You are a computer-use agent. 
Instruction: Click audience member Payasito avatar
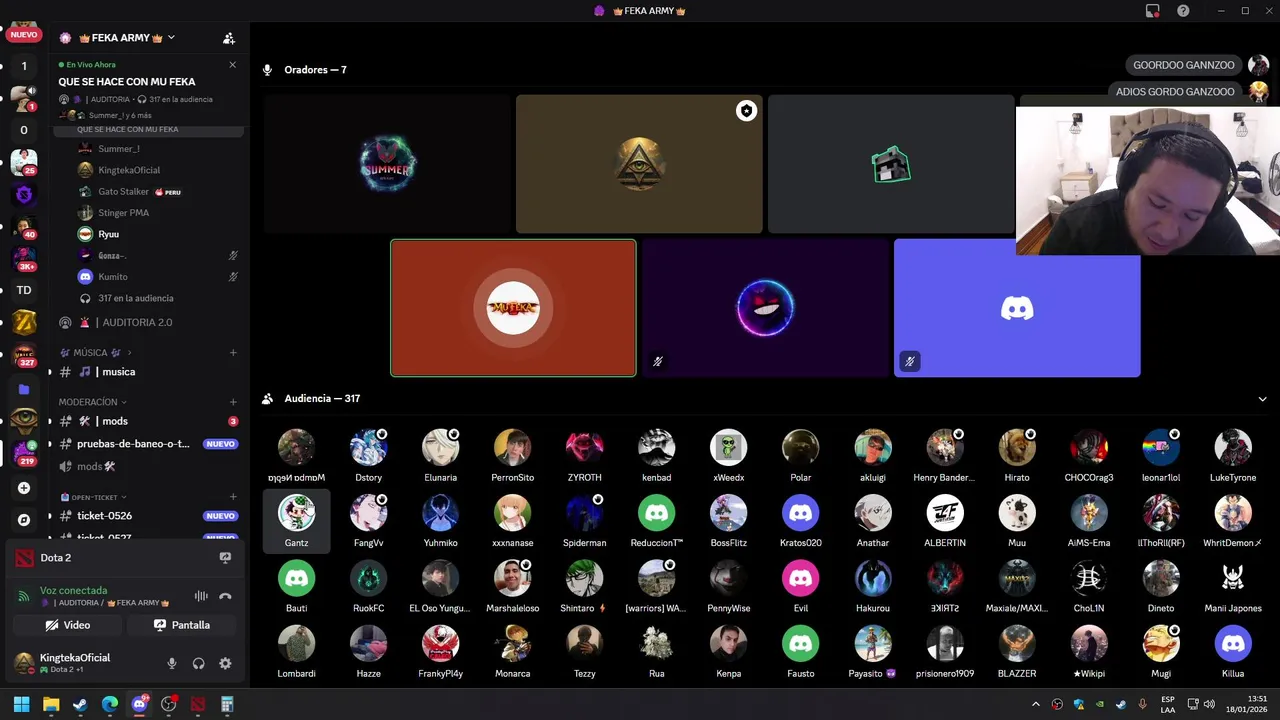[873, 644]
